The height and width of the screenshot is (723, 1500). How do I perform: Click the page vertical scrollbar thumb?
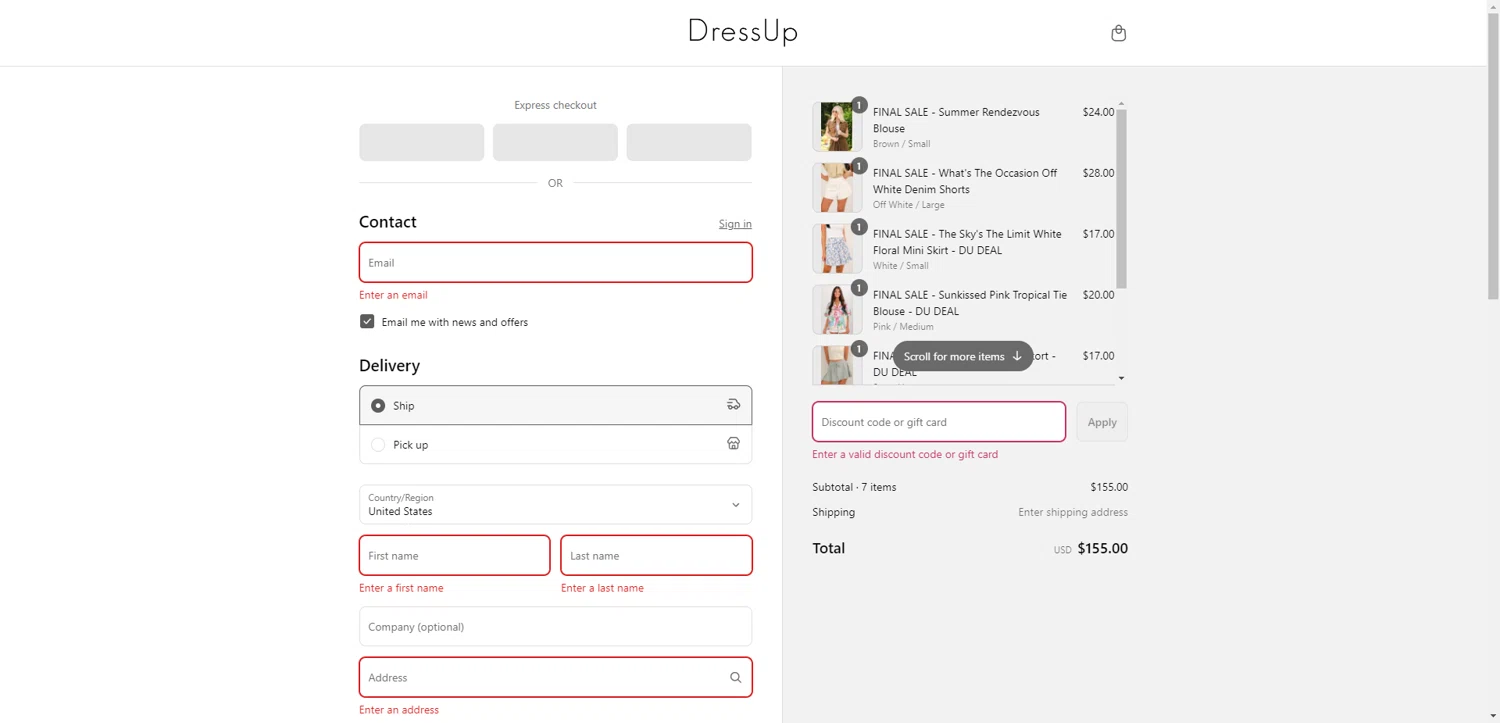pos(1493,154)
